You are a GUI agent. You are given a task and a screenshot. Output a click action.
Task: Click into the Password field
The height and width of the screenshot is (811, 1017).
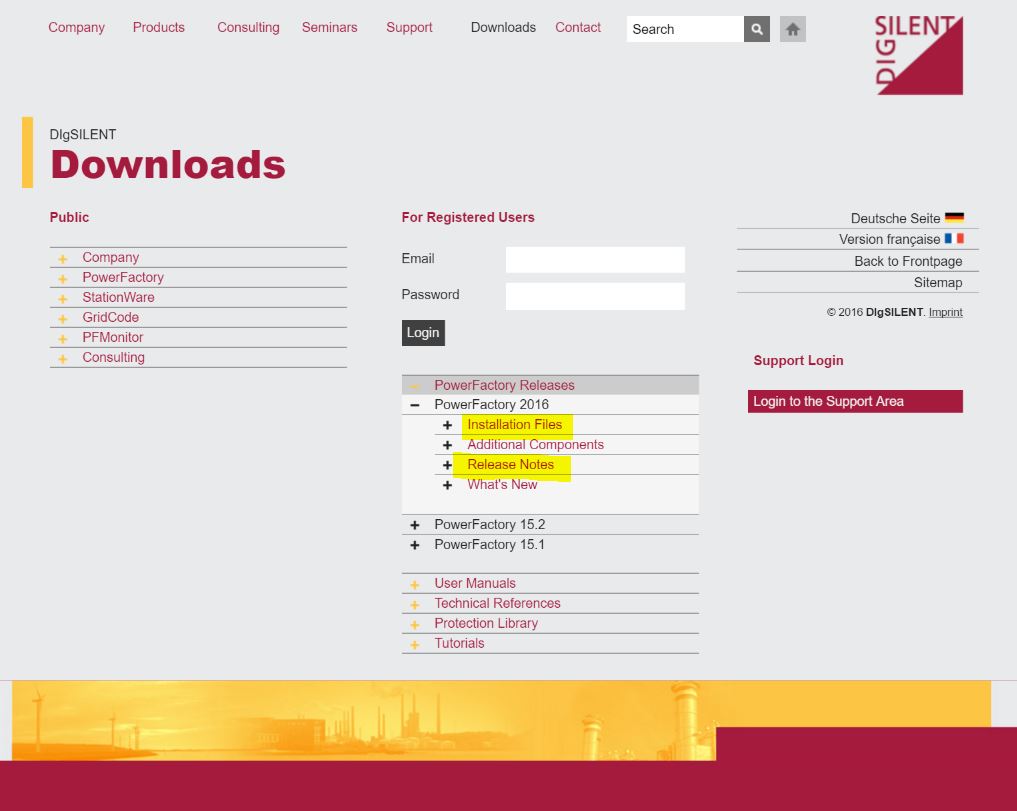(595, 296)
